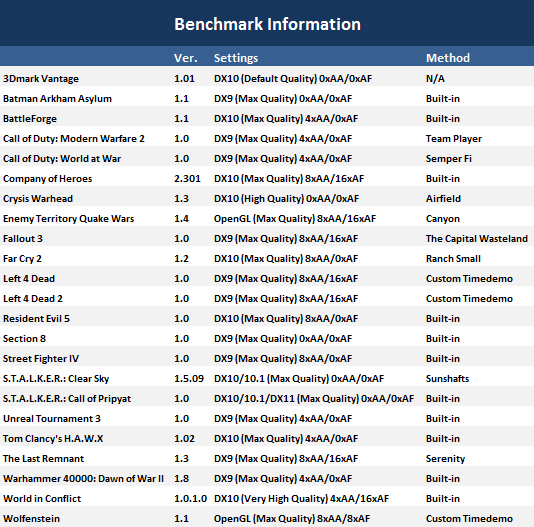Select Crysis Warhead Airfield method cell
This screenshot has height=527, width=534.
[x=443, y=199]
